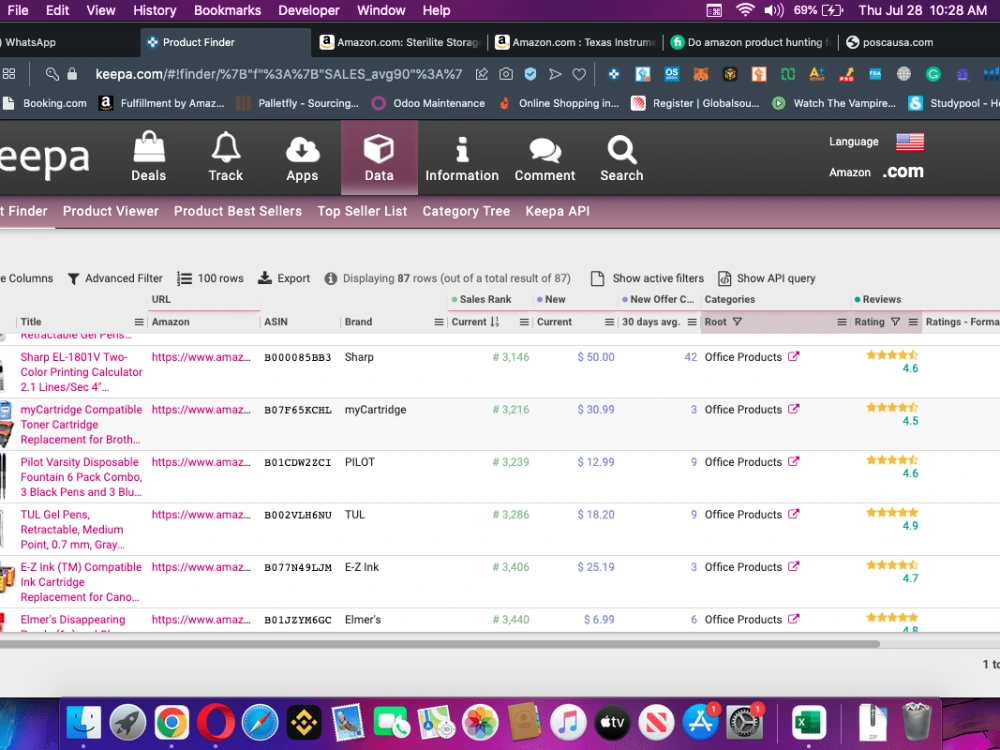Open Booking.com bookmark

[x=45, y=103]
